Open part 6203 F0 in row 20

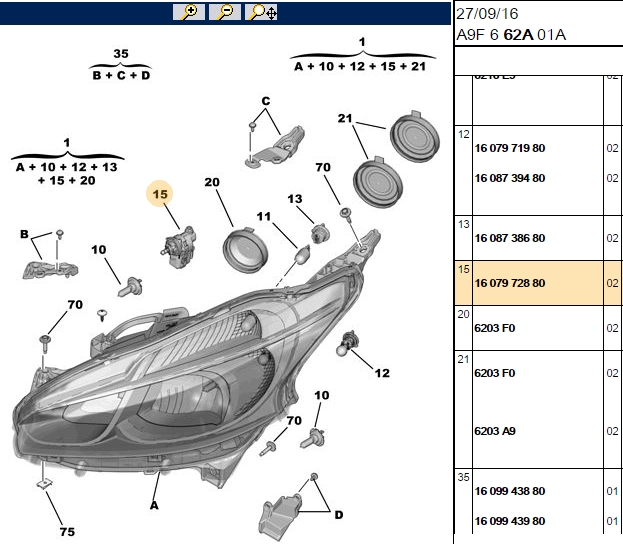[495, 328]
